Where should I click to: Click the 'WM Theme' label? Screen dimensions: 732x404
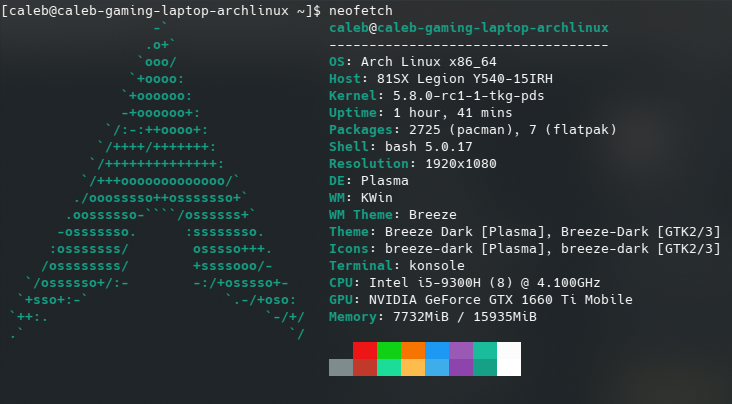[361, 215]
